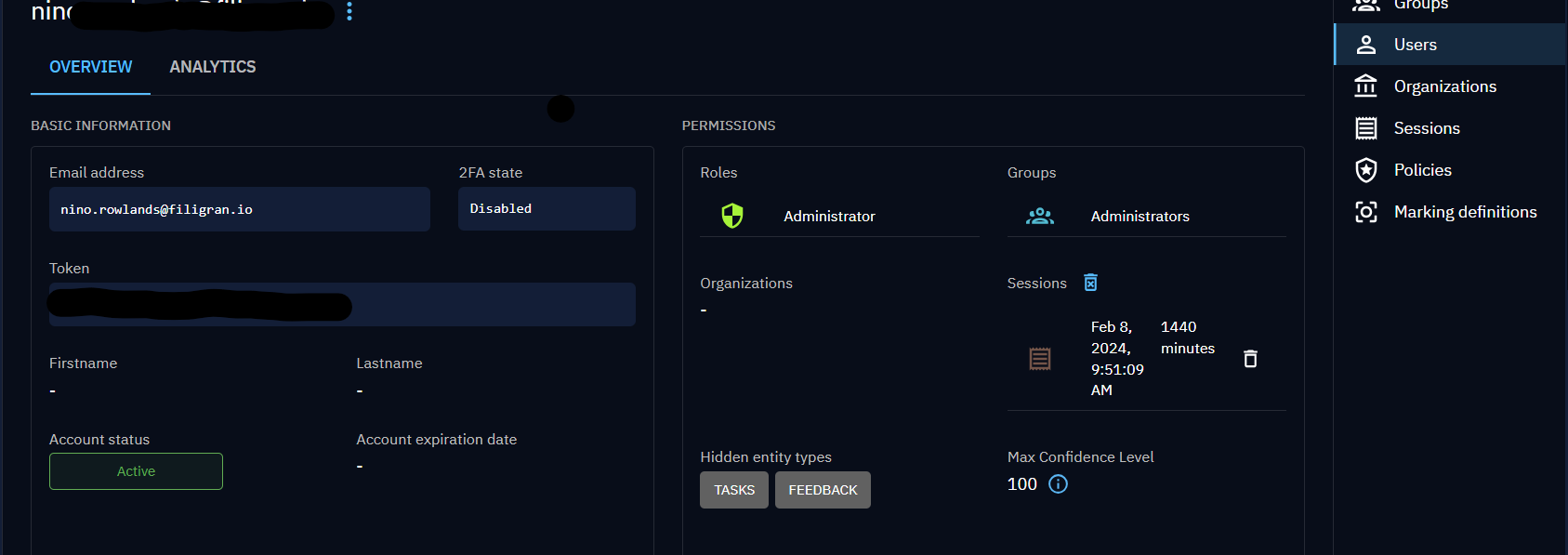This screenshot has height=555, width=1568.
Task: Click the Email address field
Action: pyautogui.click(x=239, y=209)
